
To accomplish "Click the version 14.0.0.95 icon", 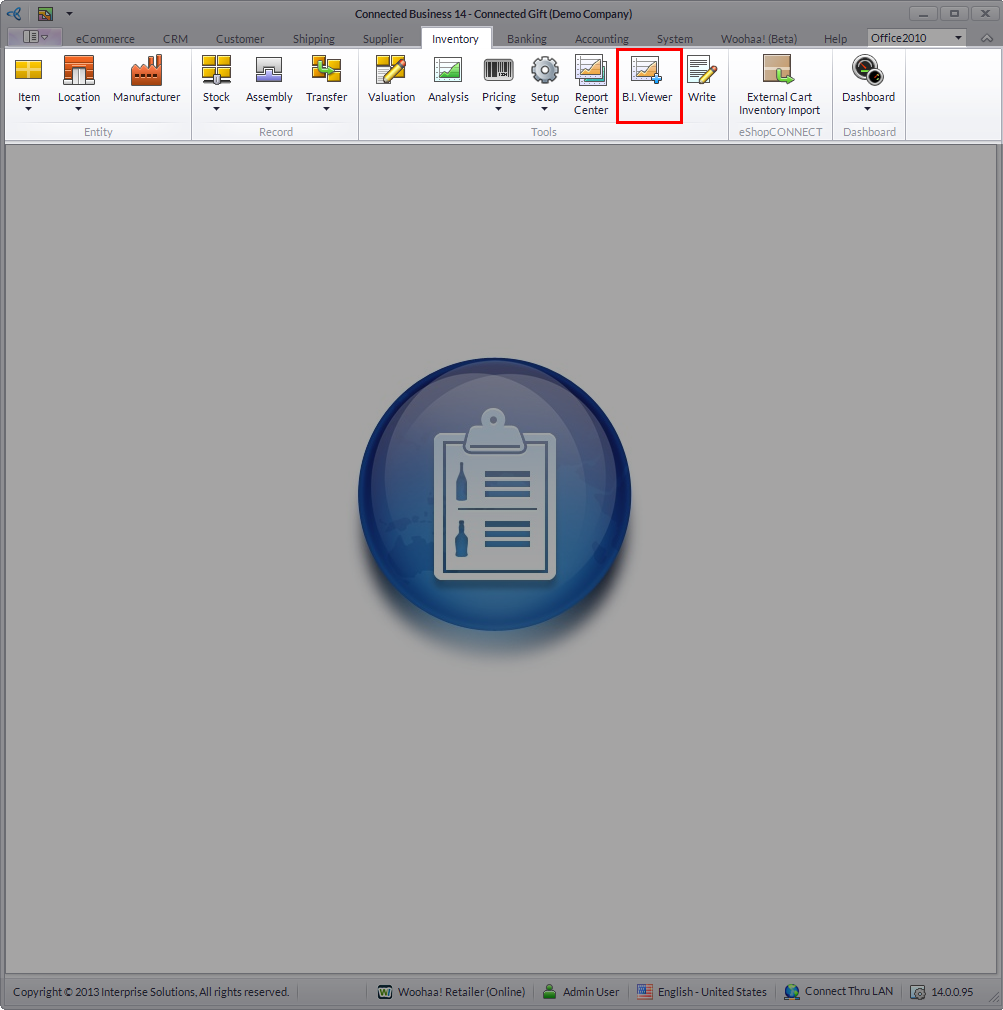I will point(917,993).
